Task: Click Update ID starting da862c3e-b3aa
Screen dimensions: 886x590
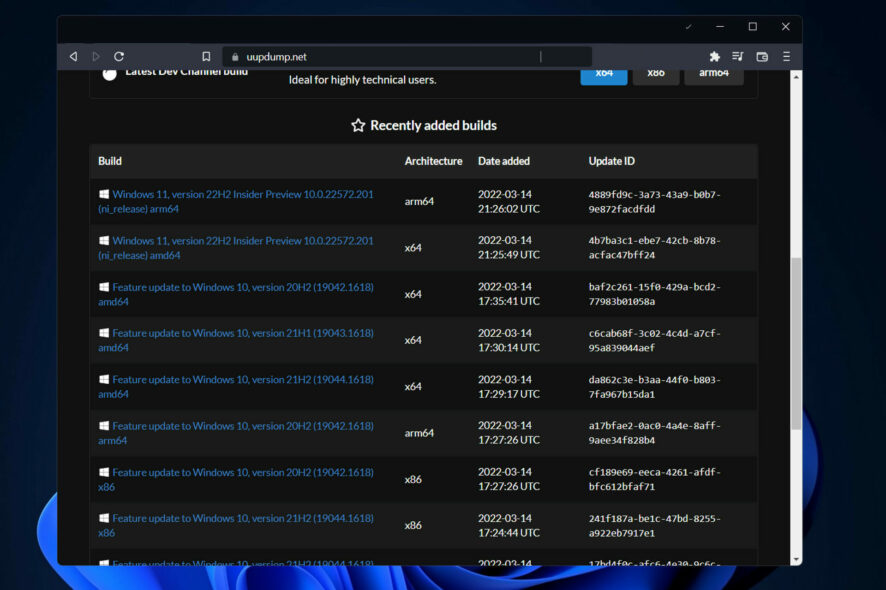Action: point(654,387)
